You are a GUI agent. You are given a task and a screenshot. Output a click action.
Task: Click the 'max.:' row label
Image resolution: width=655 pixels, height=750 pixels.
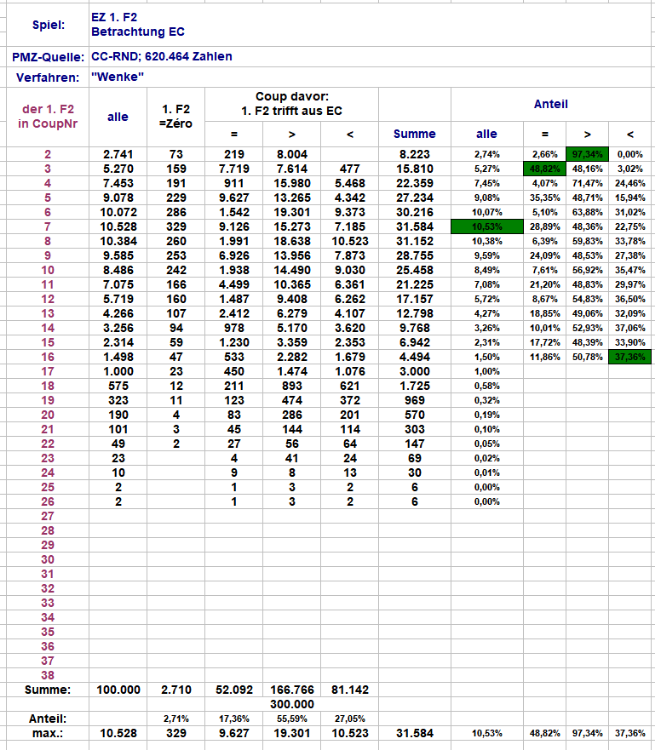pos(47,733)
